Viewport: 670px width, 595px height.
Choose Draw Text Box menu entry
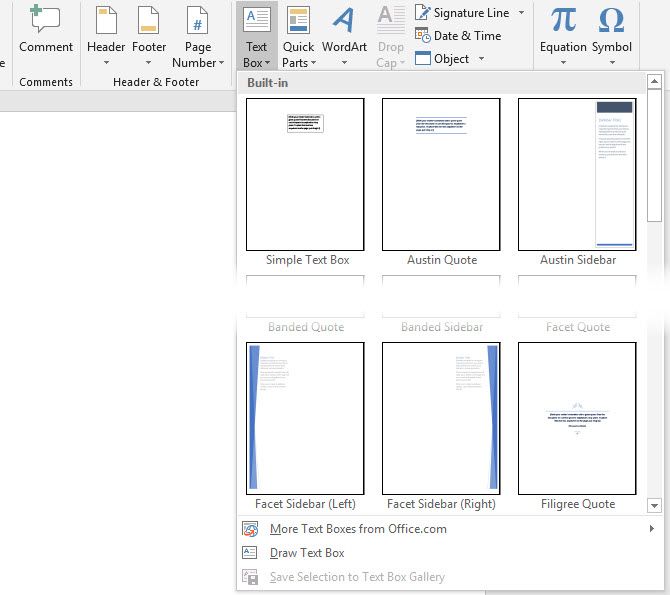point(307,553)
